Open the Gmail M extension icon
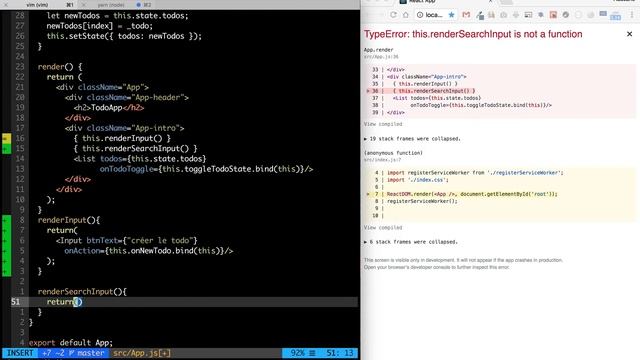640x360 pixels. (466, 15)
